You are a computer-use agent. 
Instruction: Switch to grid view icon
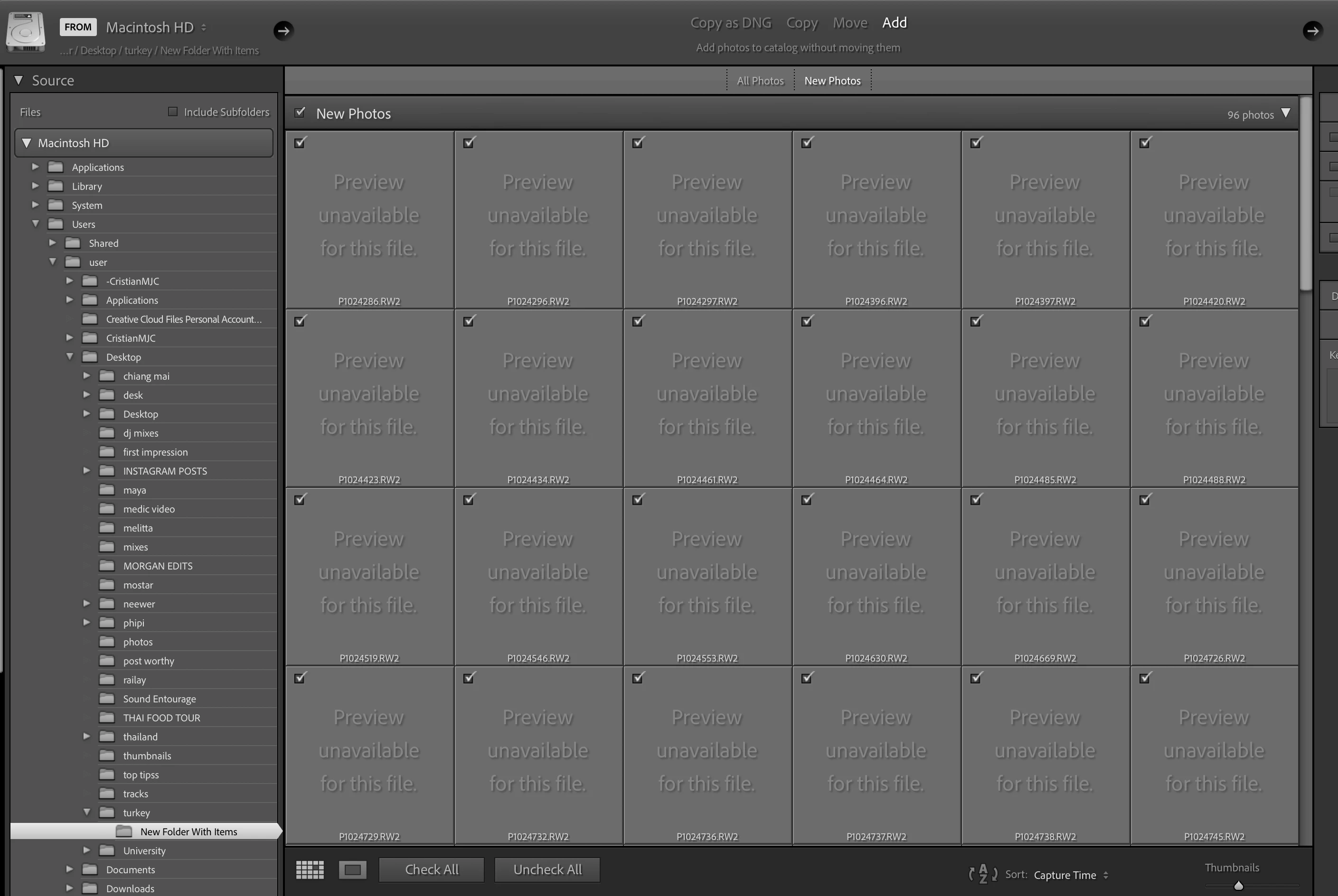tap(310, 870)
